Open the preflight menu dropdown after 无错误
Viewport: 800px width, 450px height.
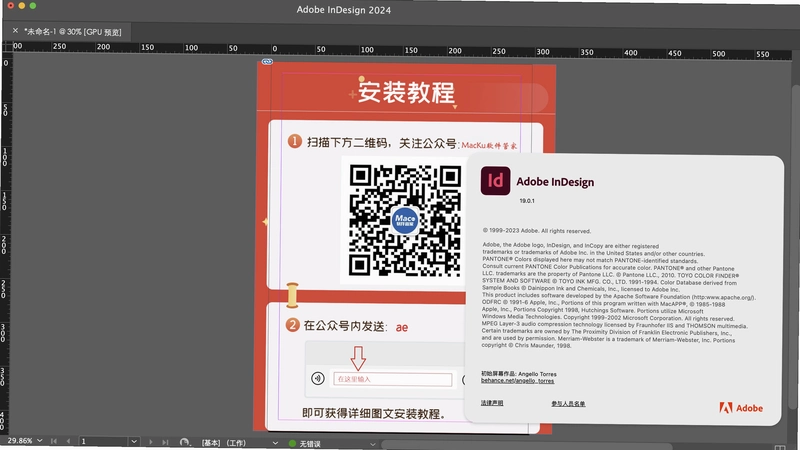point(372,444)
